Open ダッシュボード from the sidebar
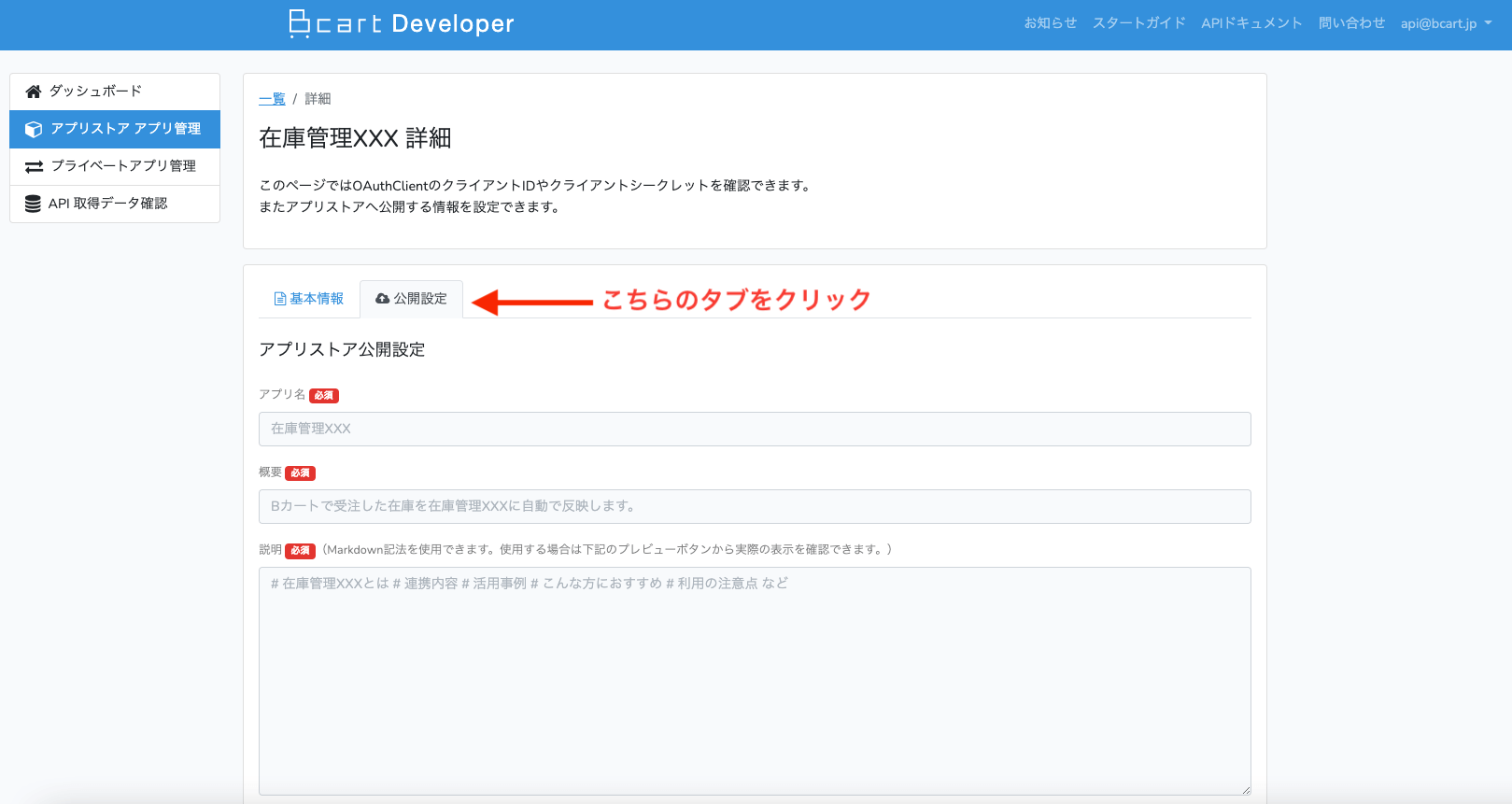Screen dimensions: 1512x804 pyautogui.click(x=95, y=92)
